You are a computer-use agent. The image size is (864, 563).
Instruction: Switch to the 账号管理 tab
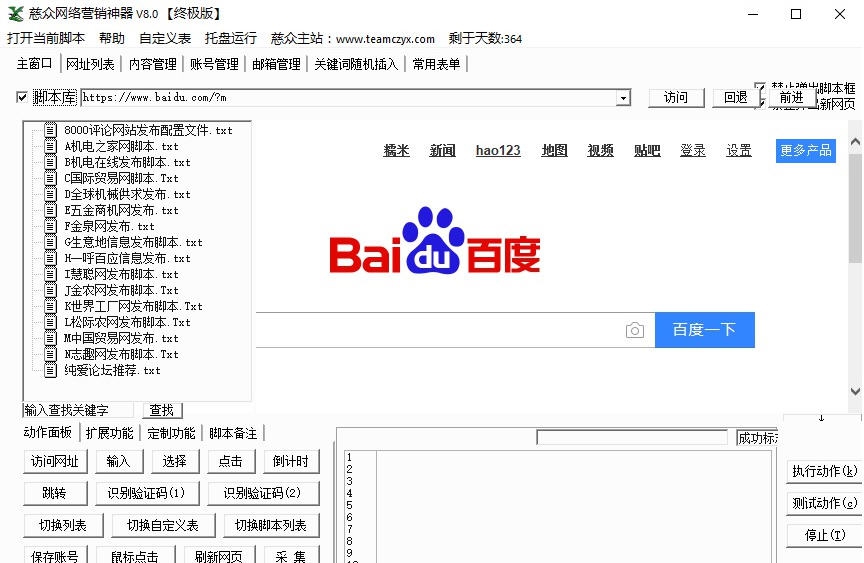point(214,64)
